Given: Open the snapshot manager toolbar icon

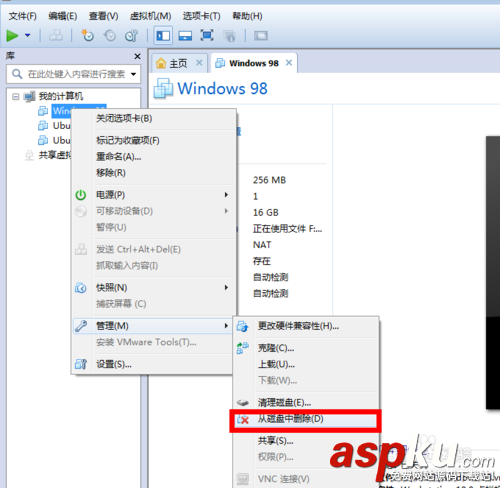Looking at the screenshot, I should tap(131, 35).
